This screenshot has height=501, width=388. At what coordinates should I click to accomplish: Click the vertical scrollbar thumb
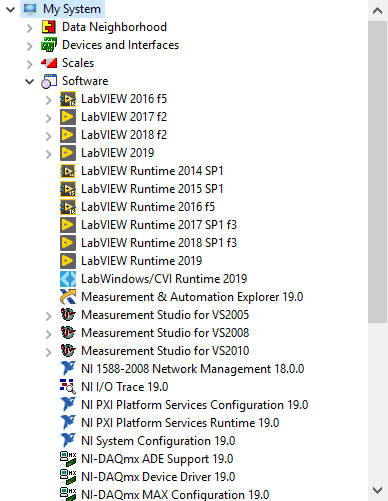tap(378, 172)
